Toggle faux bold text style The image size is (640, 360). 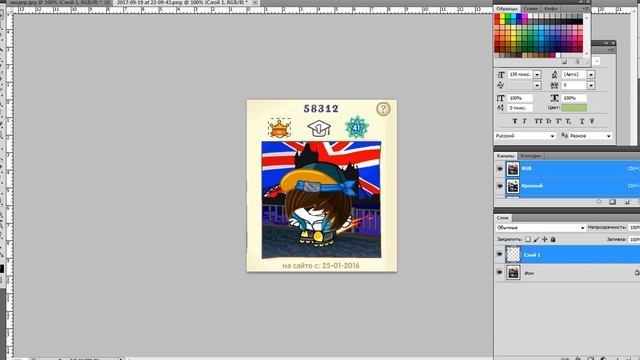tap(515, 121)
